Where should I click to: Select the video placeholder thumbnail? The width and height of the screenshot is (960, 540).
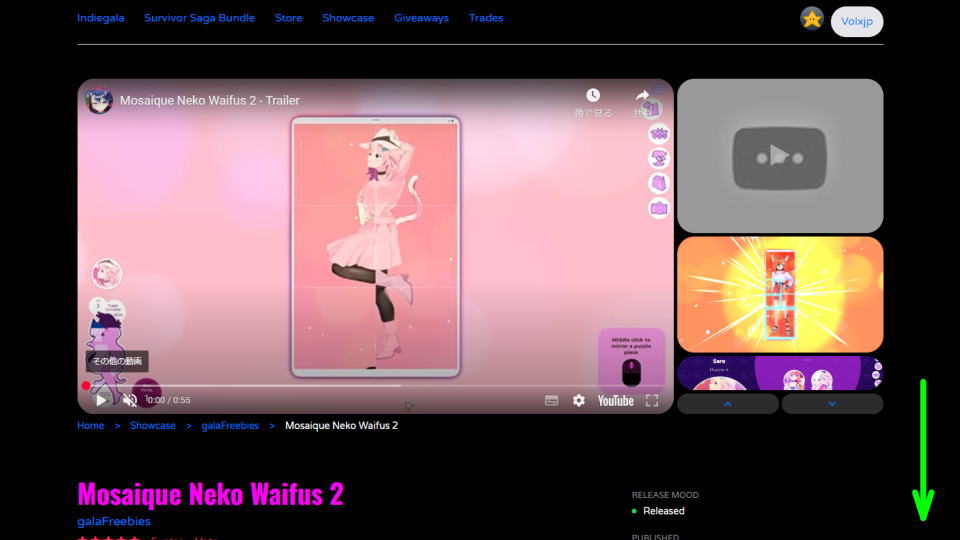click(x=780, y=156)
